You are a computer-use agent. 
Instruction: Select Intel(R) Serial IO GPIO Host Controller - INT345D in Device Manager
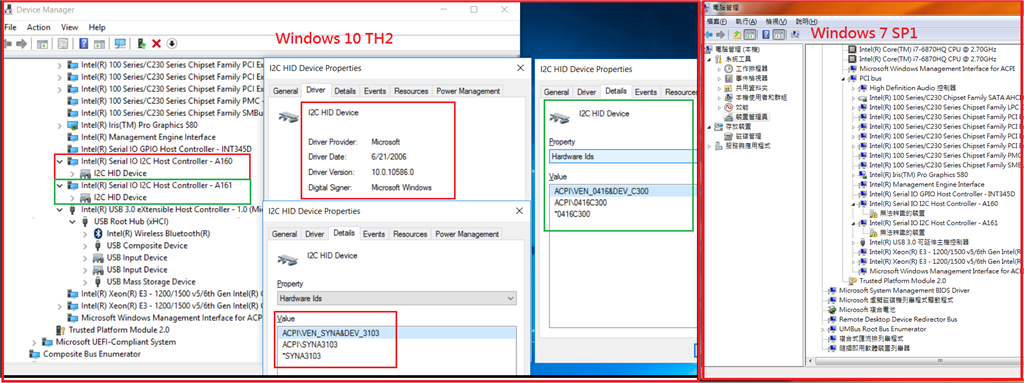coord(167,149)
